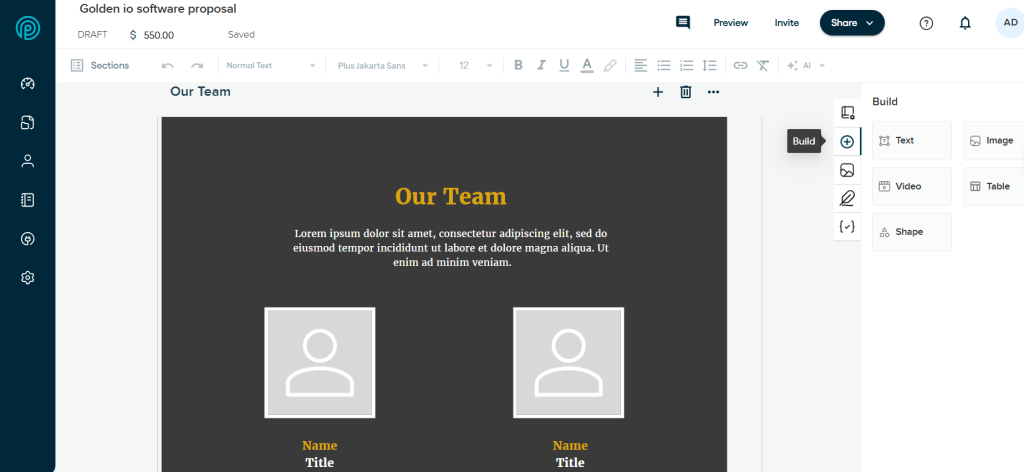Viewport: 1024px width, 472px height.
Task: Add a Shape block
Action: (x=912, y=232)
